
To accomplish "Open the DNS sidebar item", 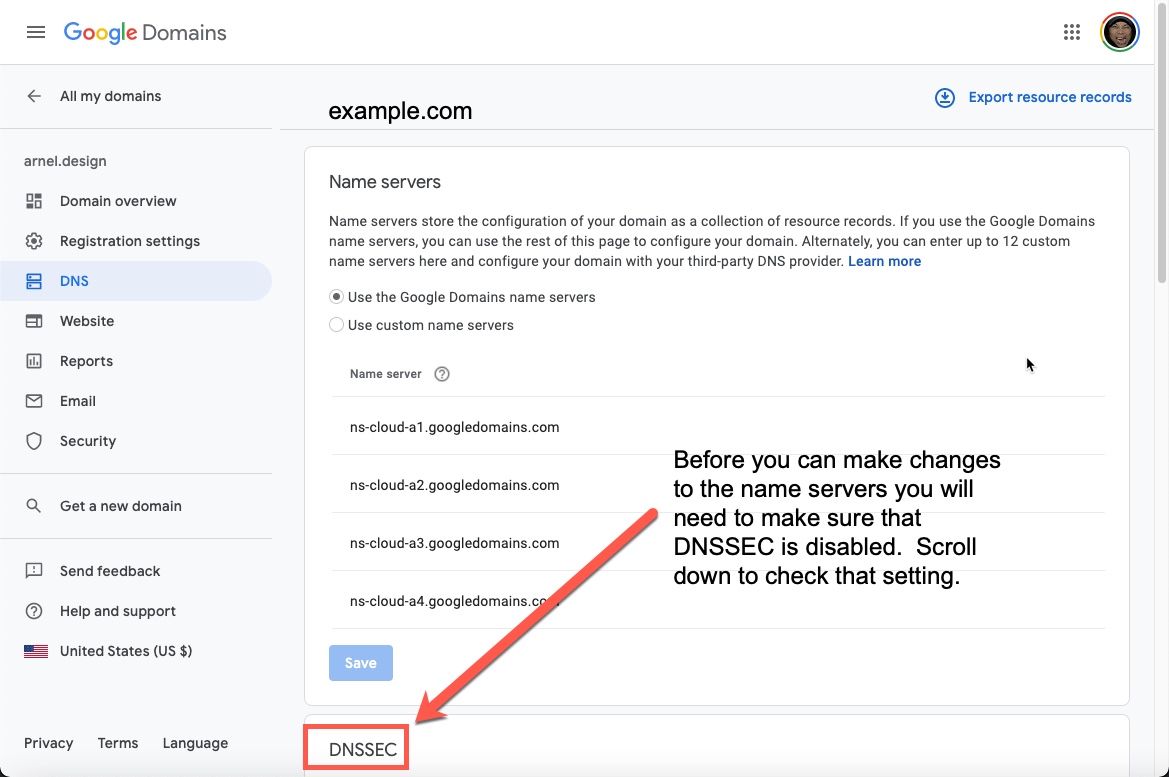I will [74, 281].
